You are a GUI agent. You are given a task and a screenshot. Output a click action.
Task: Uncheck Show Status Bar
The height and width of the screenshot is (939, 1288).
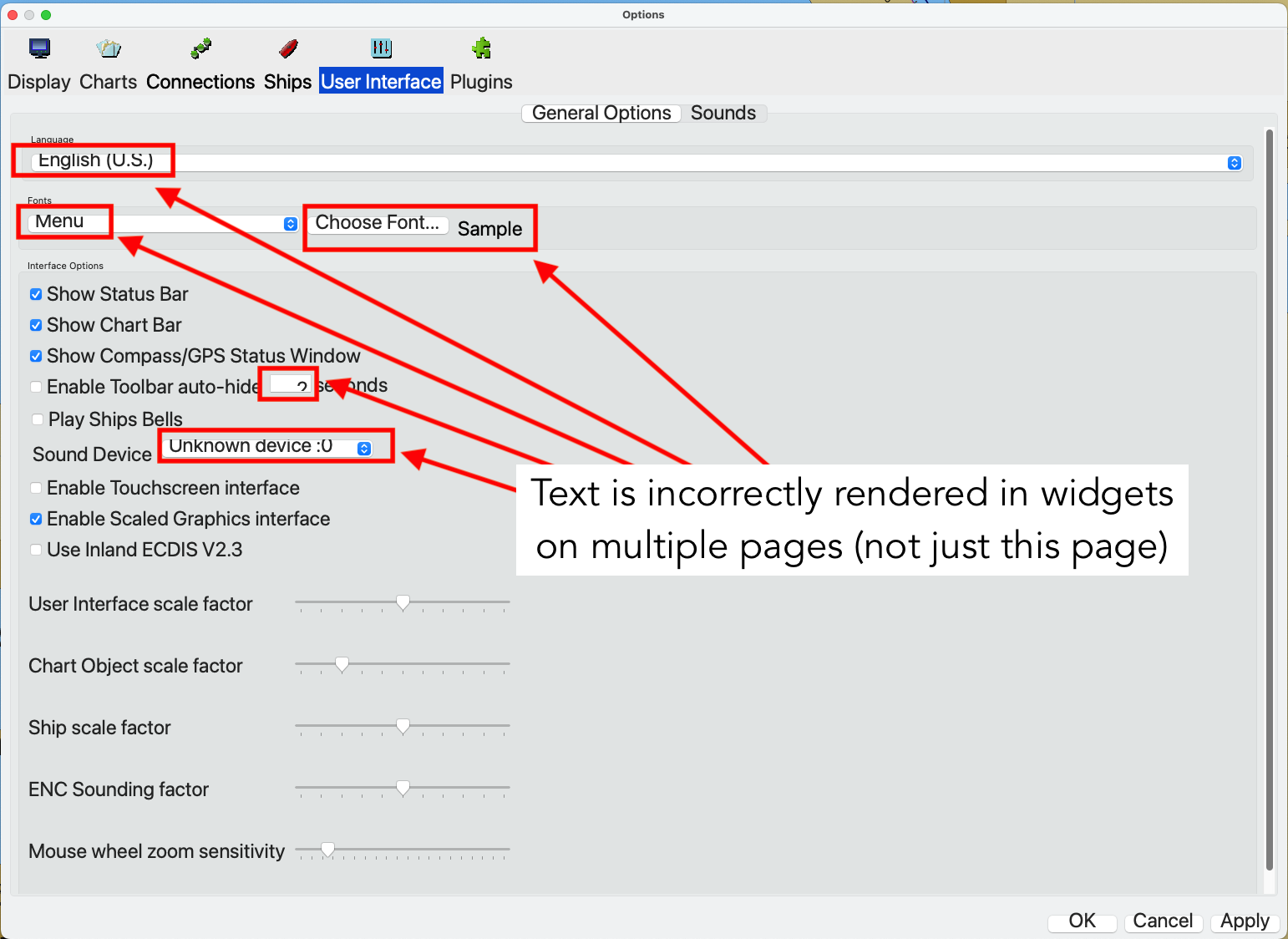36,294
